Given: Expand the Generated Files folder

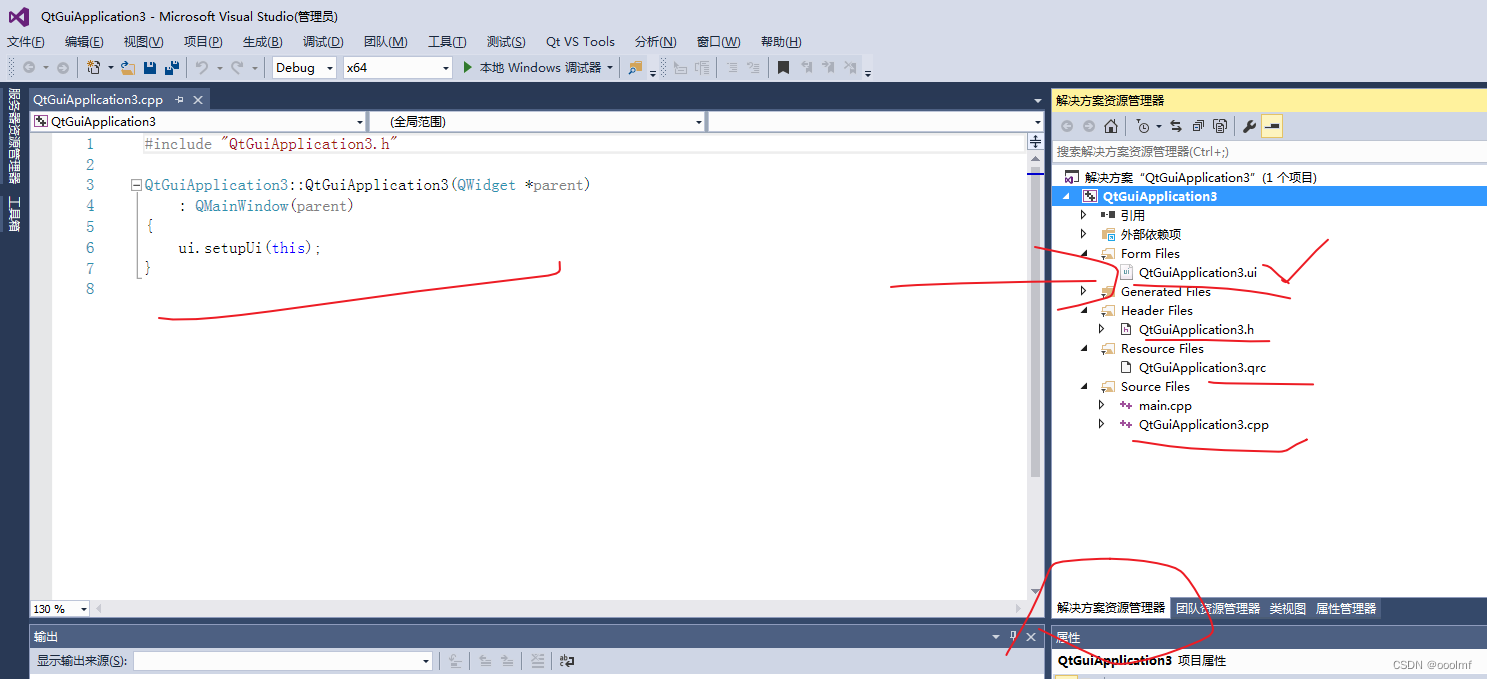Looking at the screenshot, I should [x=1084, y=291].
